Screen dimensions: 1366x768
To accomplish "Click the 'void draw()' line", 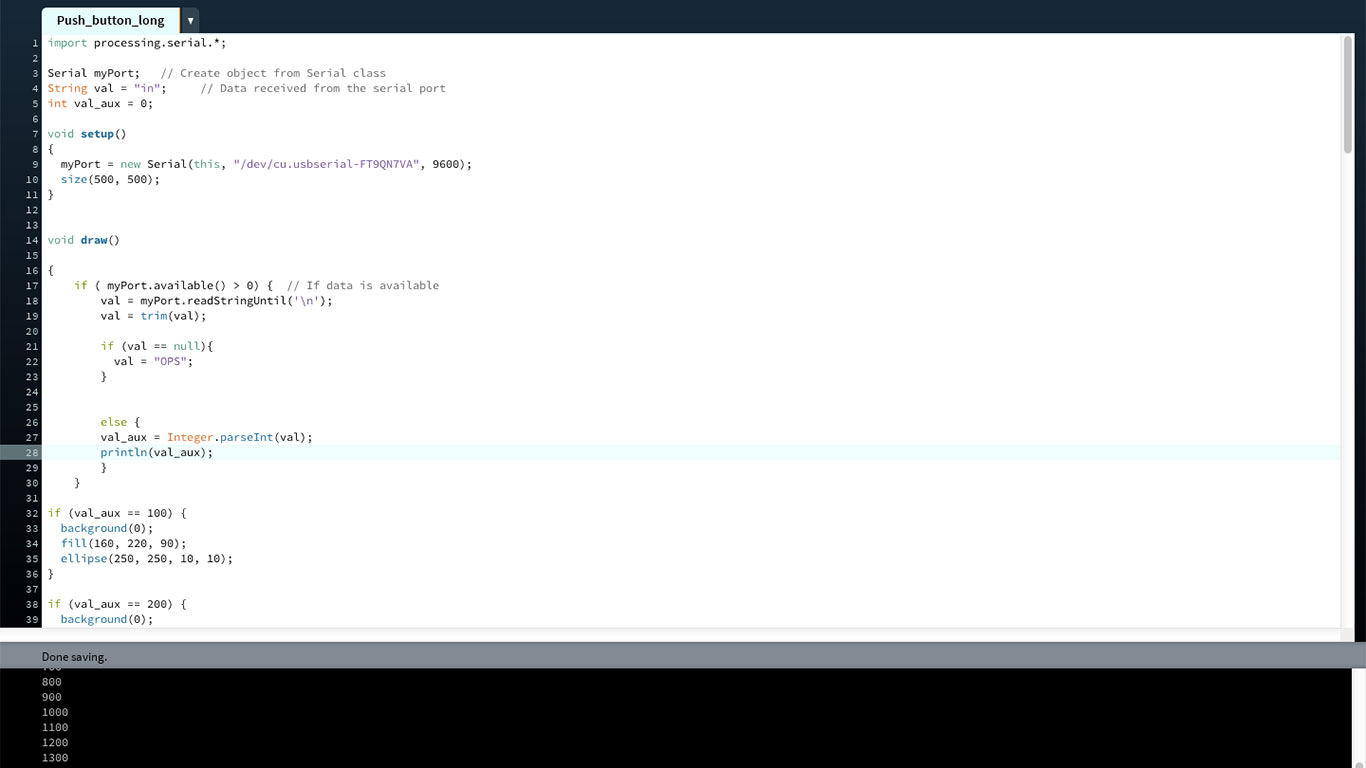I will tap(84, 240).
